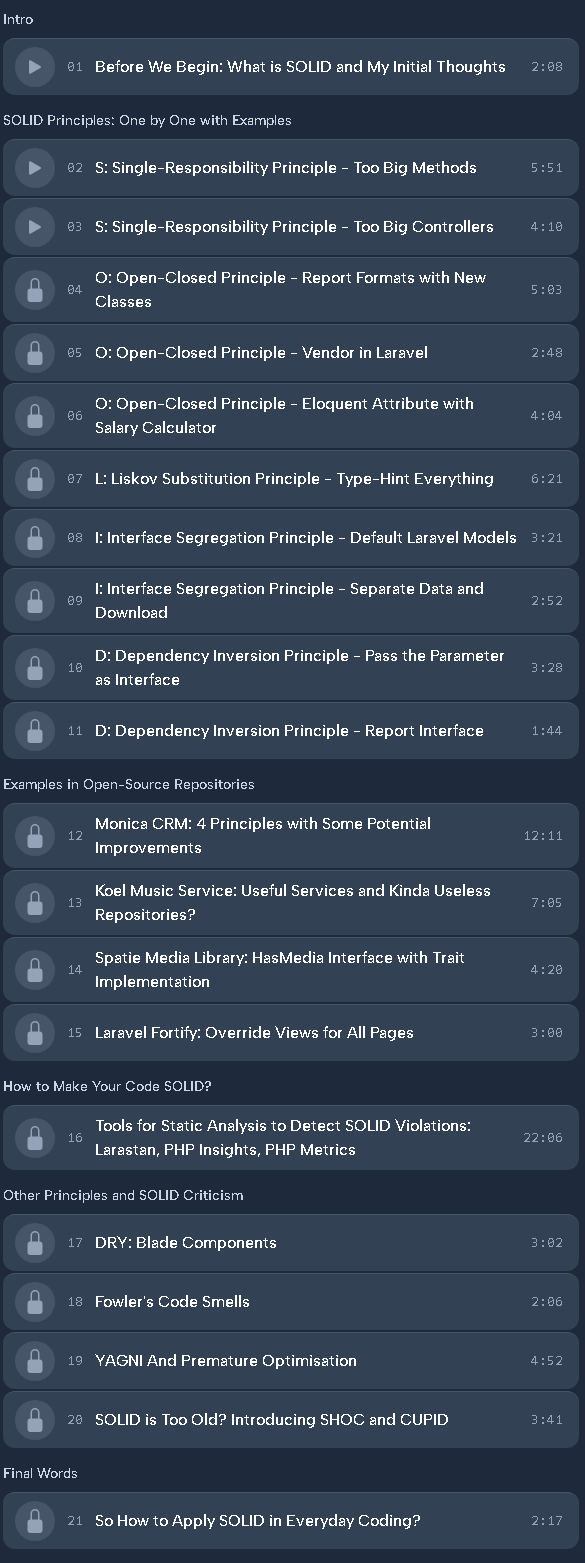This screenshot has width=585, height=1563.
Task: Select 'Tools for Static Analysis' lesson title
Action: (283, 1138)
